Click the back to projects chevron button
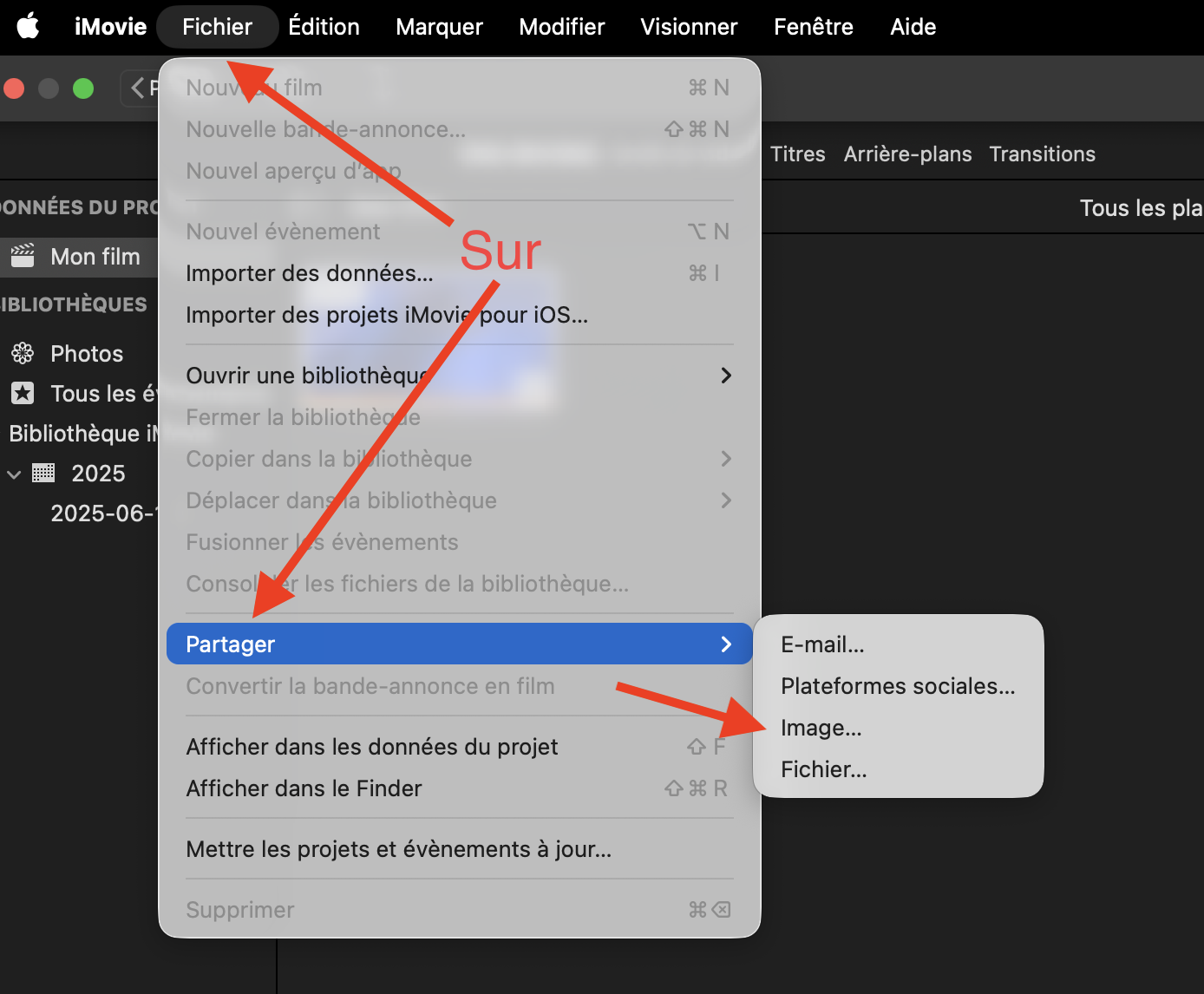The height and width of the screenshot is (994, 1204). pos(139,88)
